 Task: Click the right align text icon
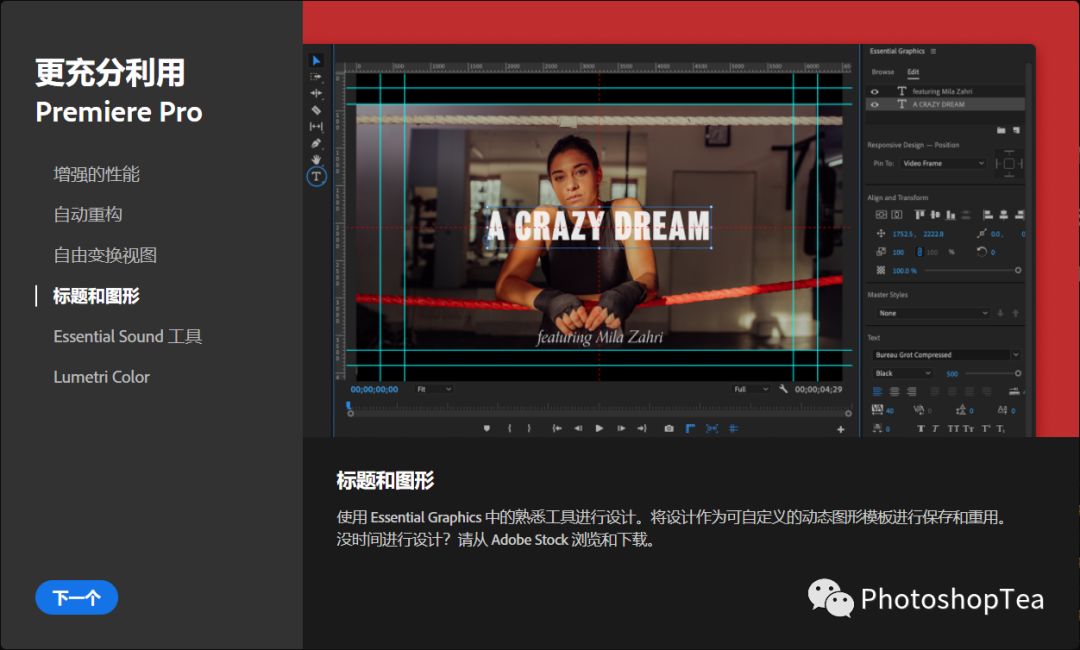pyautogui.click(x=911, y=392)
